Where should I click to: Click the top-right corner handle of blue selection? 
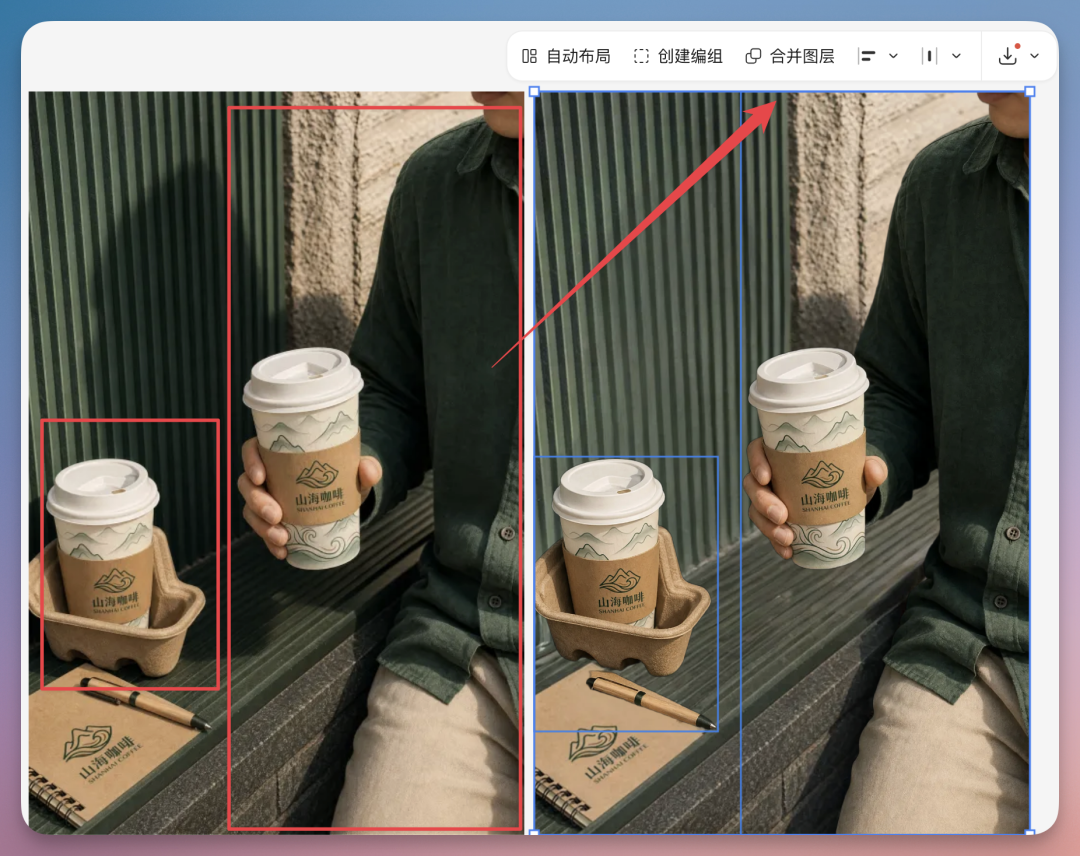(1029, 91)
